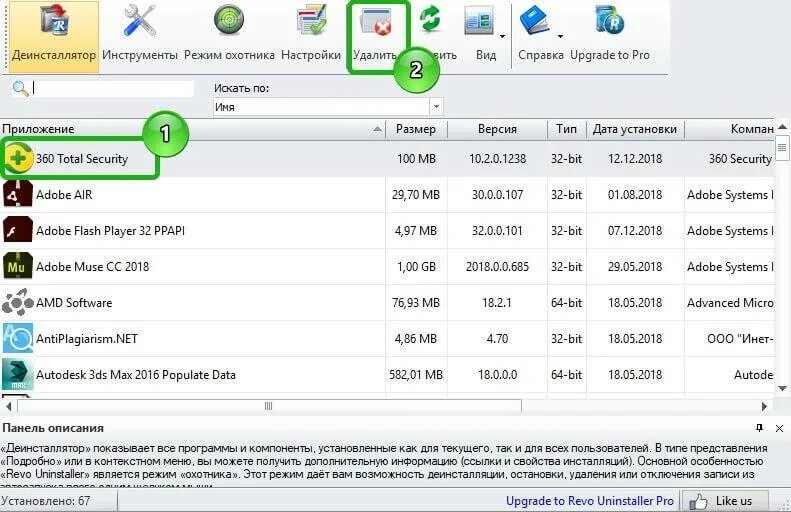Select Adobe Muse CC 2018 name
The width and height of the screenshot is (791, 512).
pos(92,266)
